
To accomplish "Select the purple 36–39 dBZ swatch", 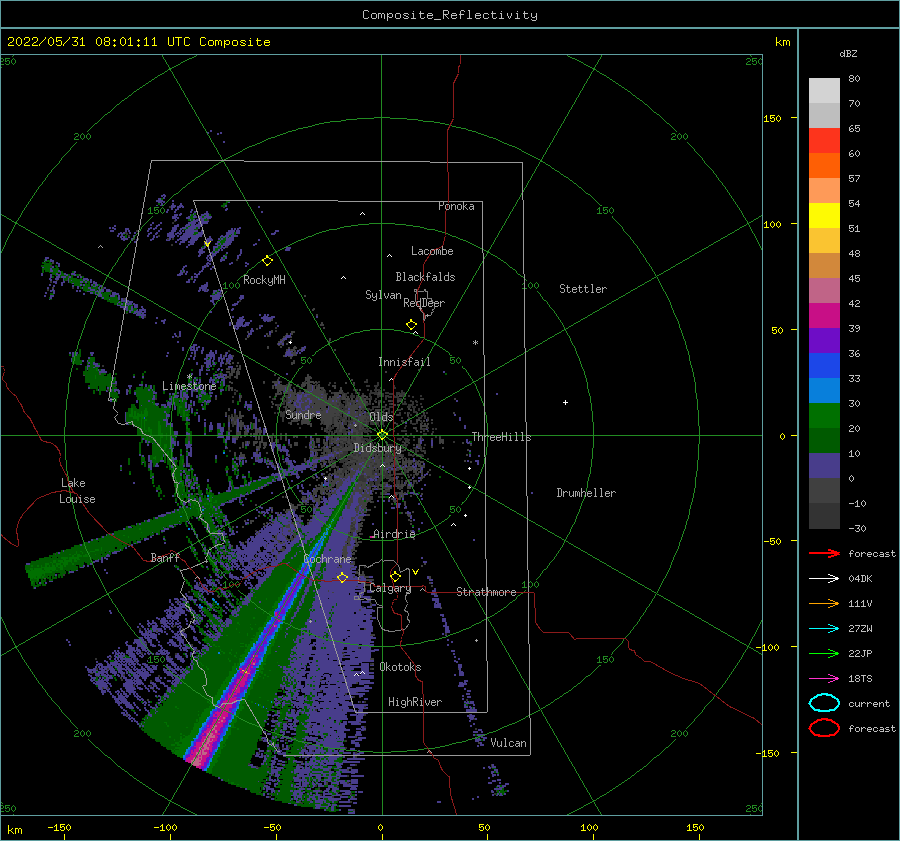I will [x=824, y=341].
